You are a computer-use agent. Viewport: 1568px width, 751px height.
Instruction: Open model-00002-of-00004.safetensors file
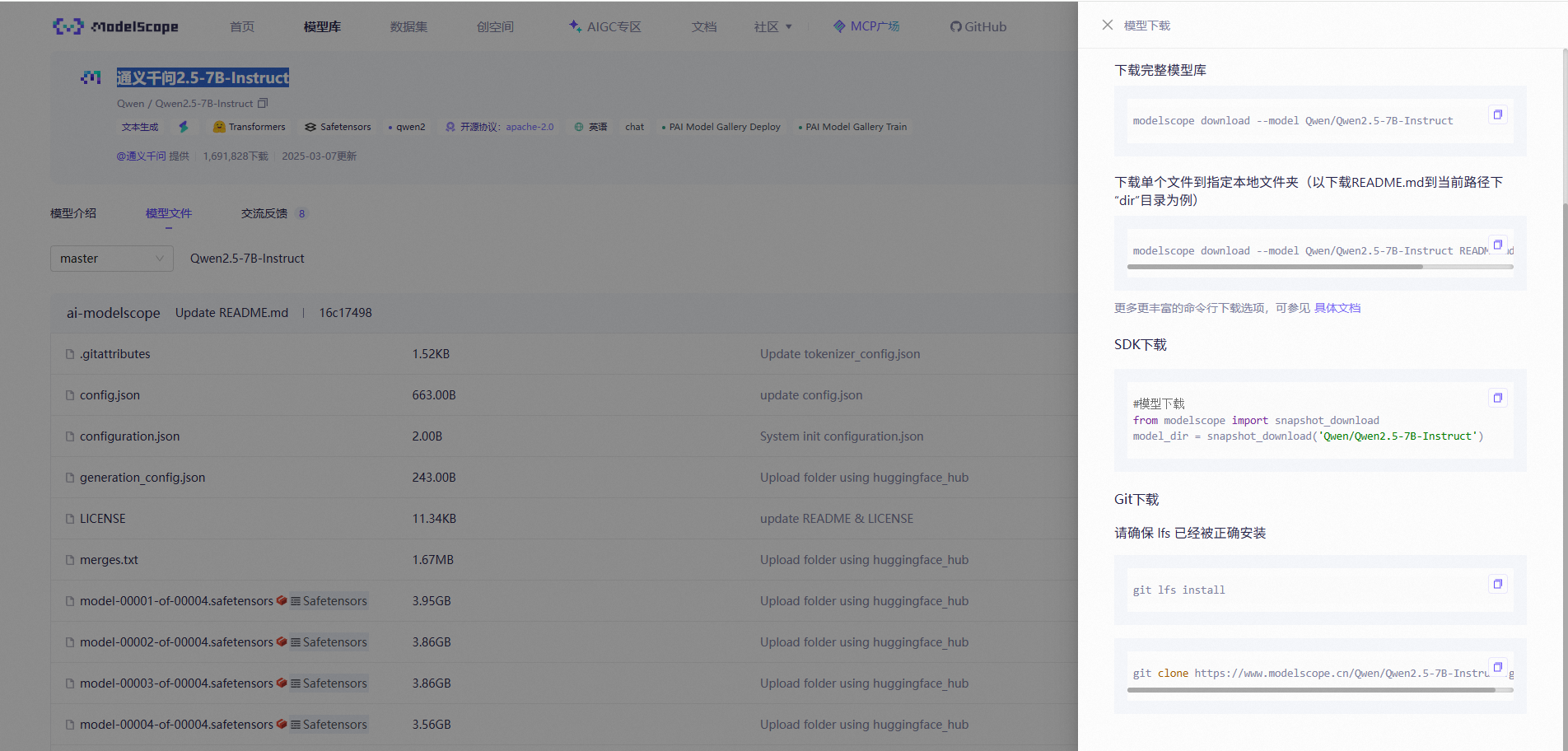click(176, 642)
